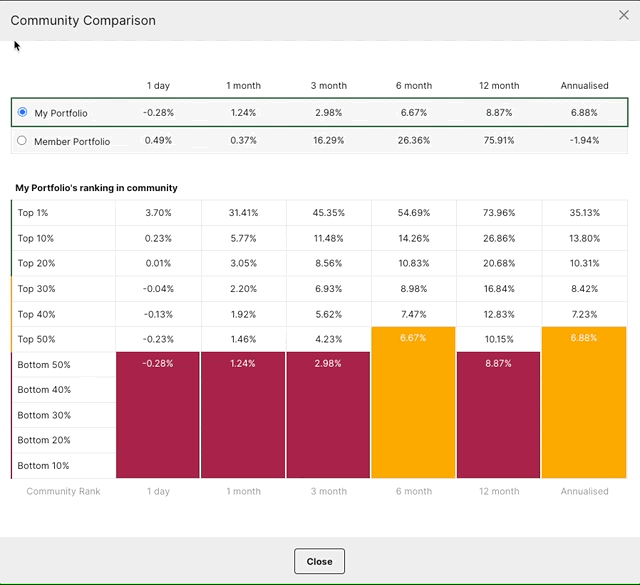Viewport: 640px width, 585px height.
Task: Click the Annualised column header at top
Action: [584, 86]
